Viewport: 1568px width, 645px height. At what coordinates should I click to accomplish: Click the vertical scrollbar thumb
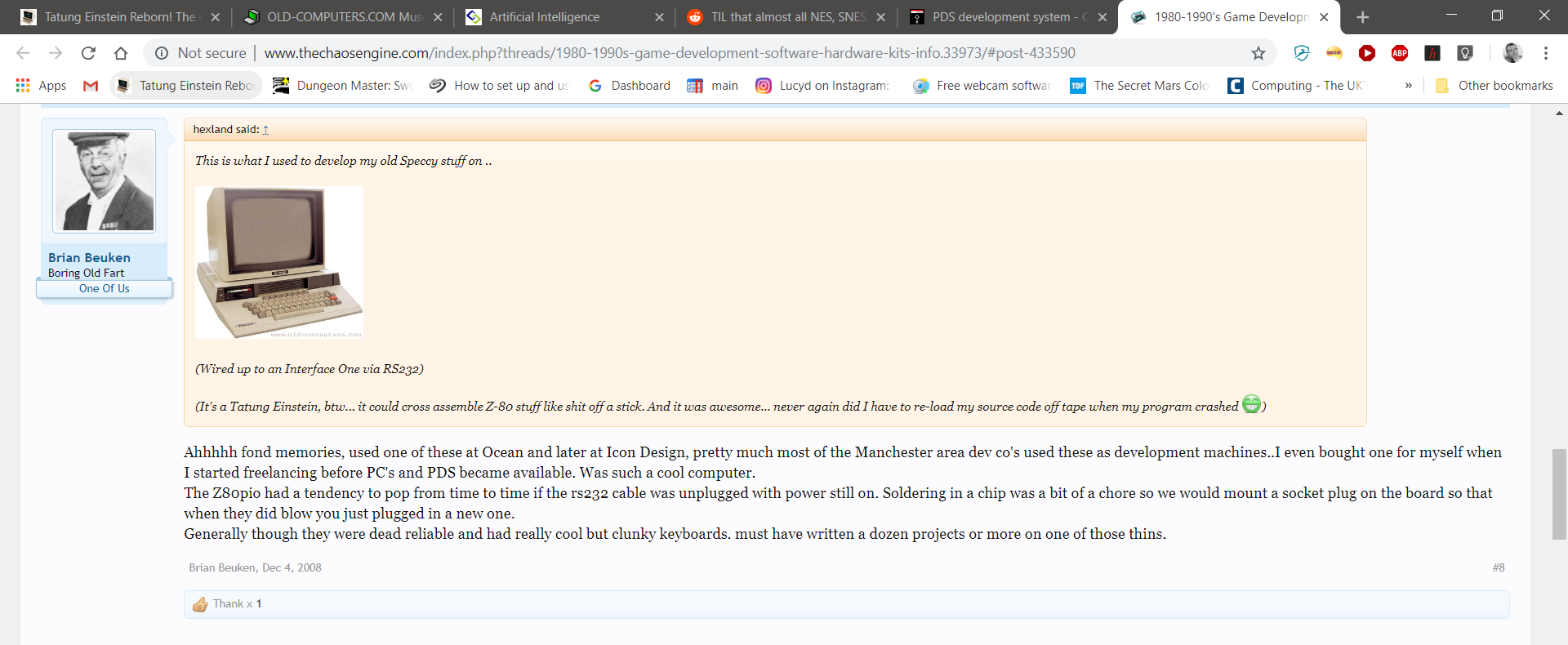pos(1559,494)
